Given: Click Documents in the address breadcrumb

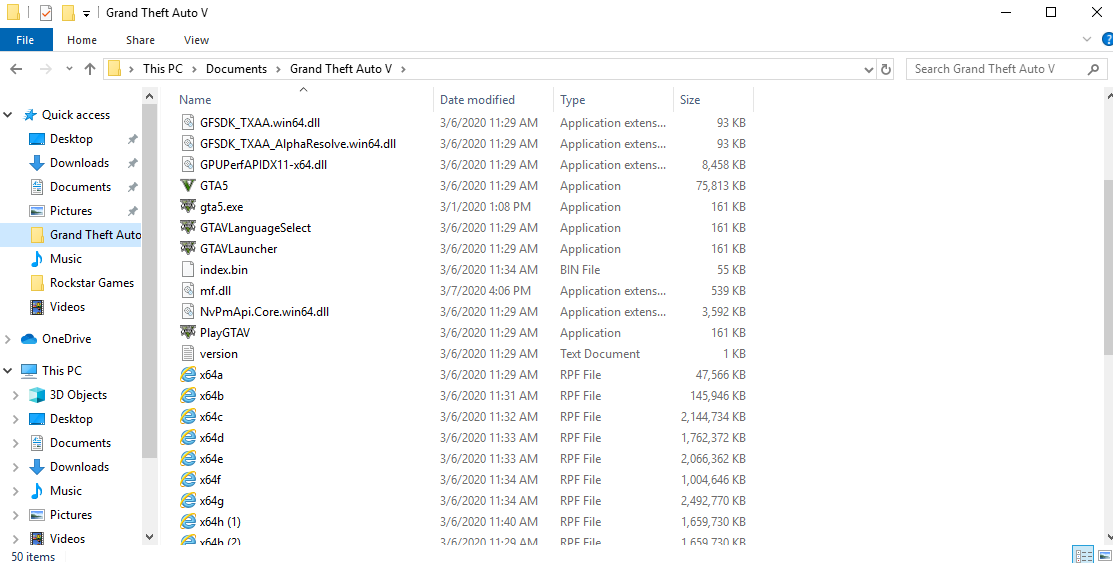Looking at the screenshot, I should tap(236, 69).
